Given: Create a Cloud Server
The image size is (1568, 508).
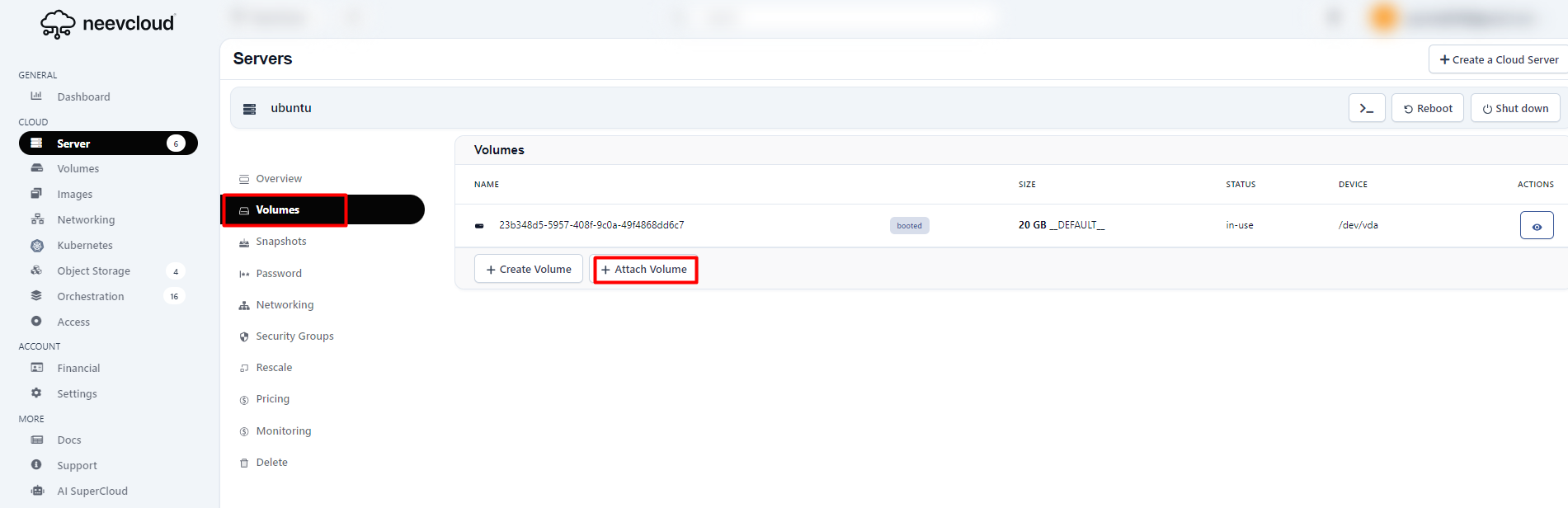Looking at the screenshot, I should 1498,60.
